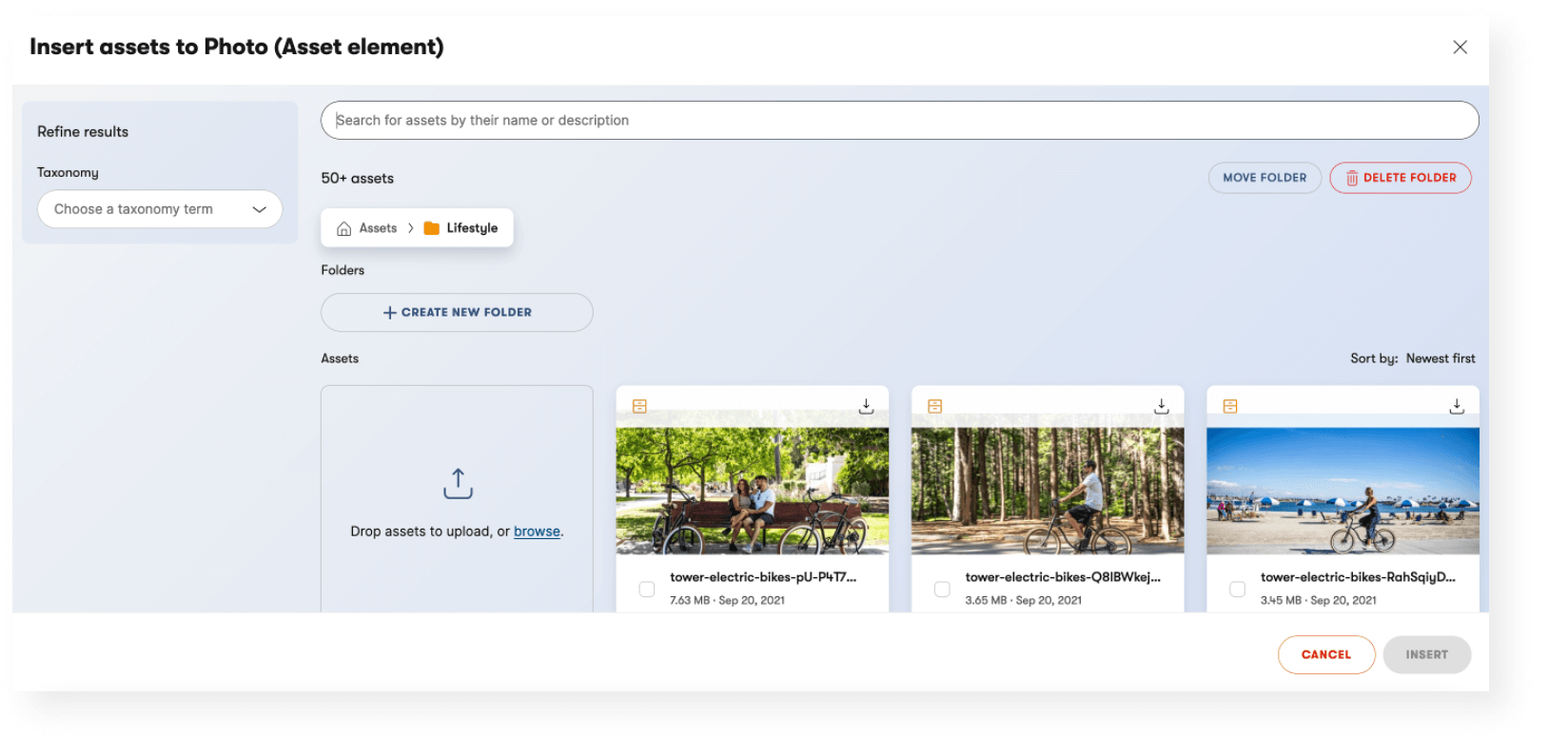This screenshot has width=1568, height=755.
Task: Click the orange asset type icon on beach card
Action: point(1229,406)
